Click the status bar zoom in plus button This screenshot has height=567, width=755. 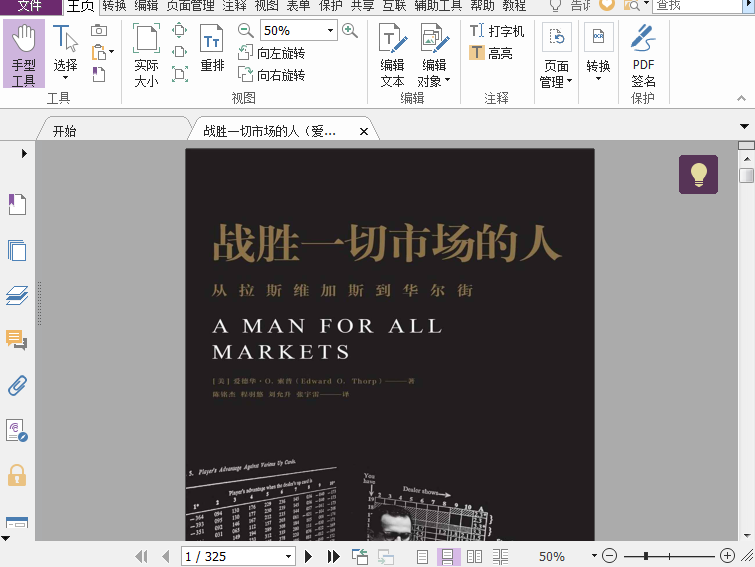(x=728, y=556)
